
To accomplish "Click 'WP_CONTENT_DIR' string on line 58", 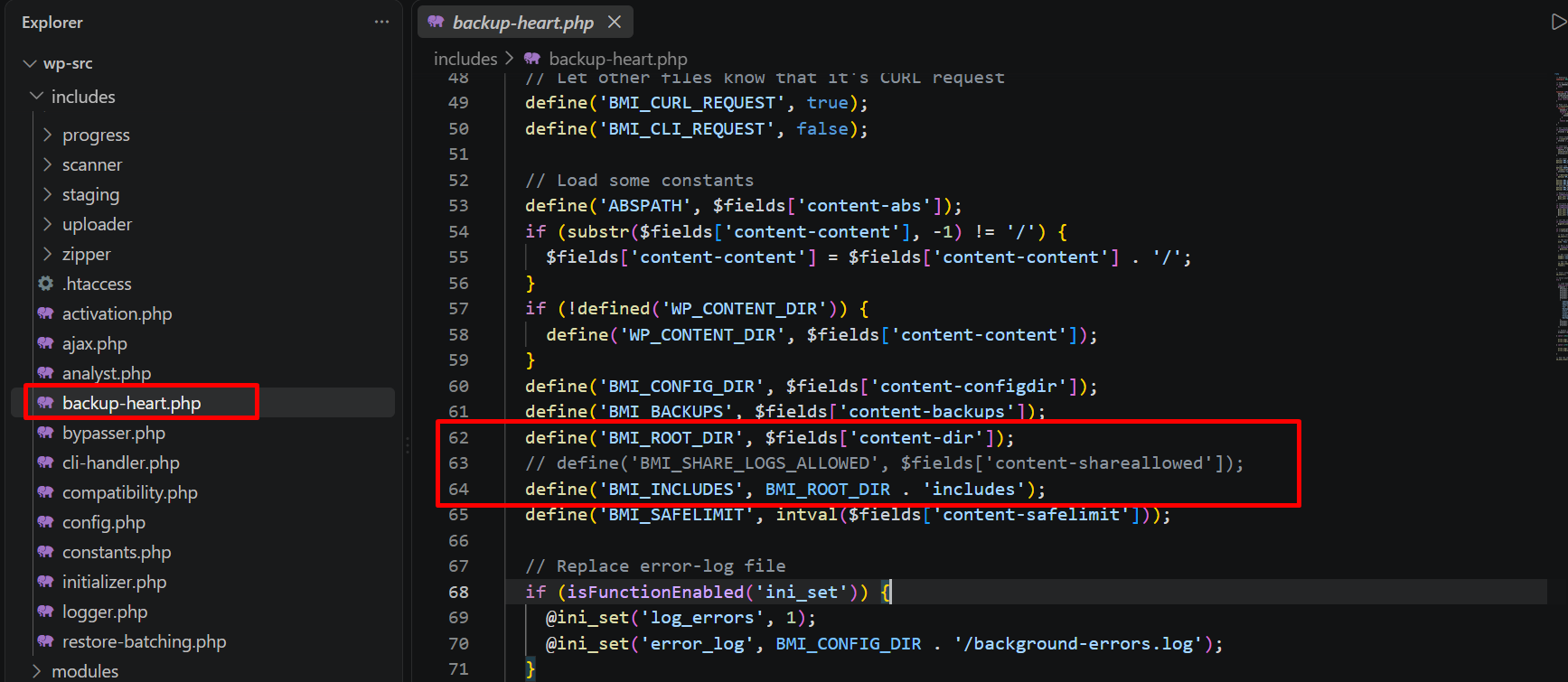I will [x=702, y=334].
